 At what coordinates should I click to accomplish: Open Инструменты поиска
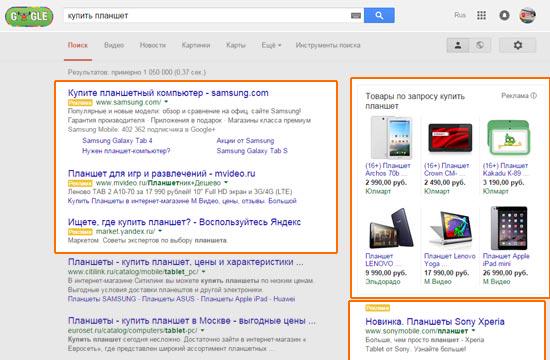coord(328,45)
